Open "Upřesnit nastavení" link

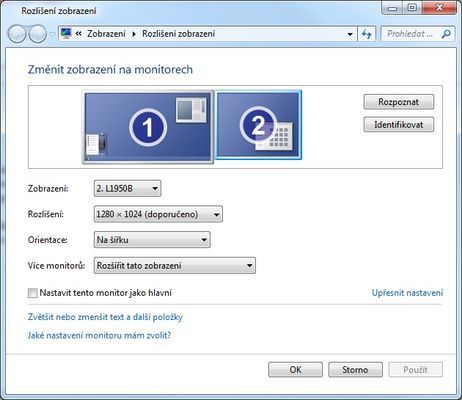coord(407,293)
